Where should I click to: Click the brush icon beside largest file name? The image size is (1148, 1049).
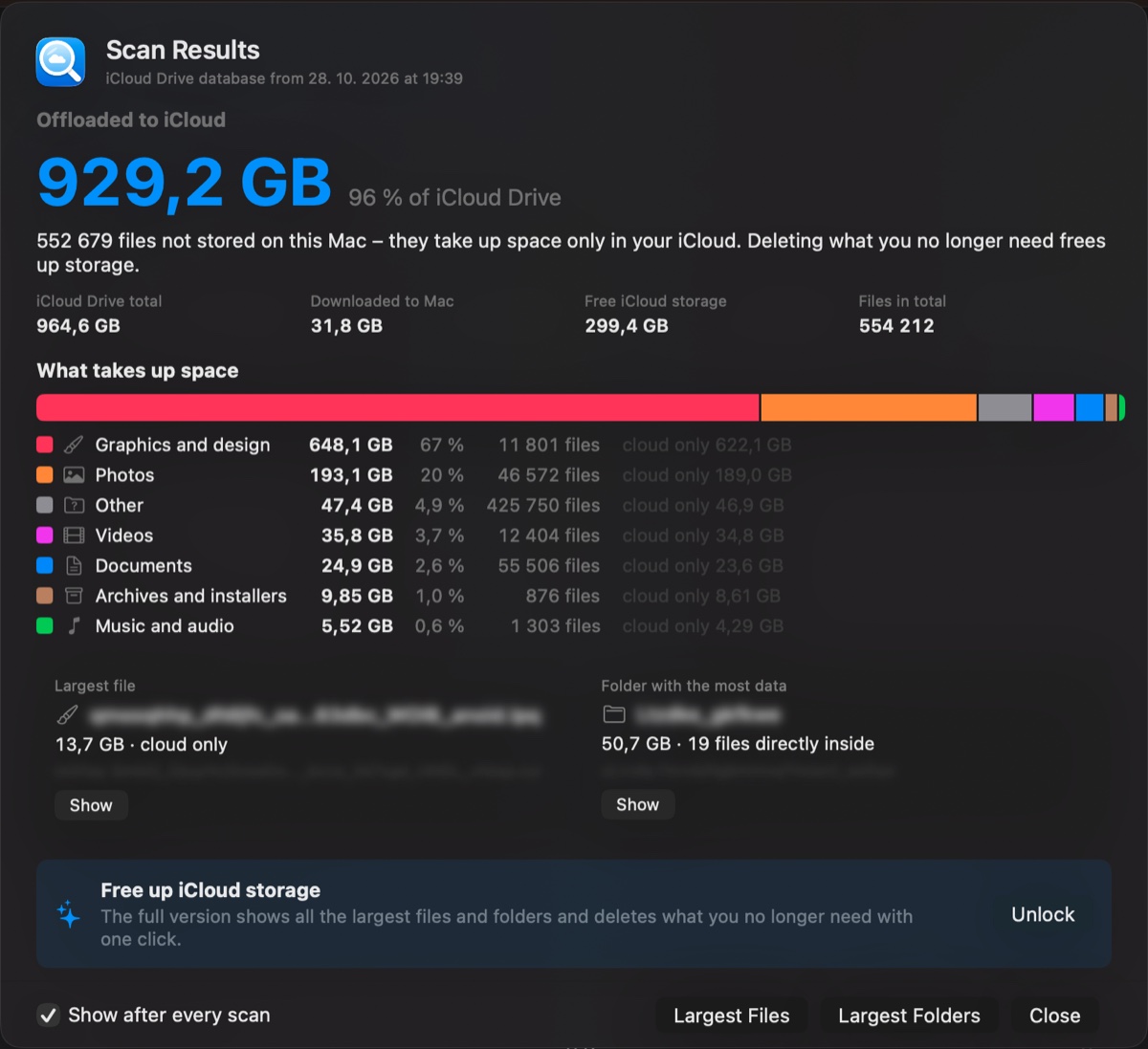coord(68,714)
